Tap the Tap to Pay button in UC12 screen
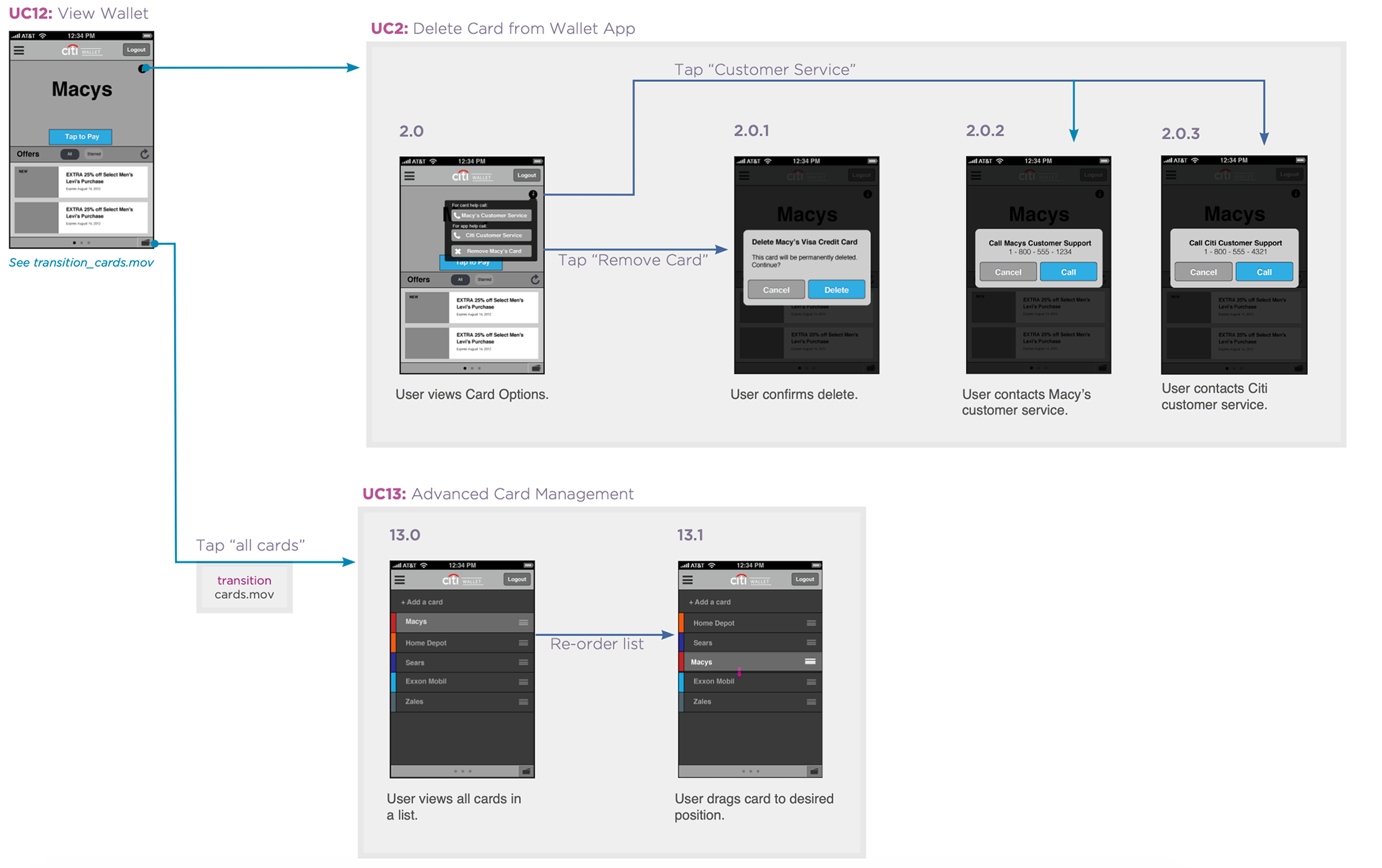1382x868 pixels. point(81,136)
